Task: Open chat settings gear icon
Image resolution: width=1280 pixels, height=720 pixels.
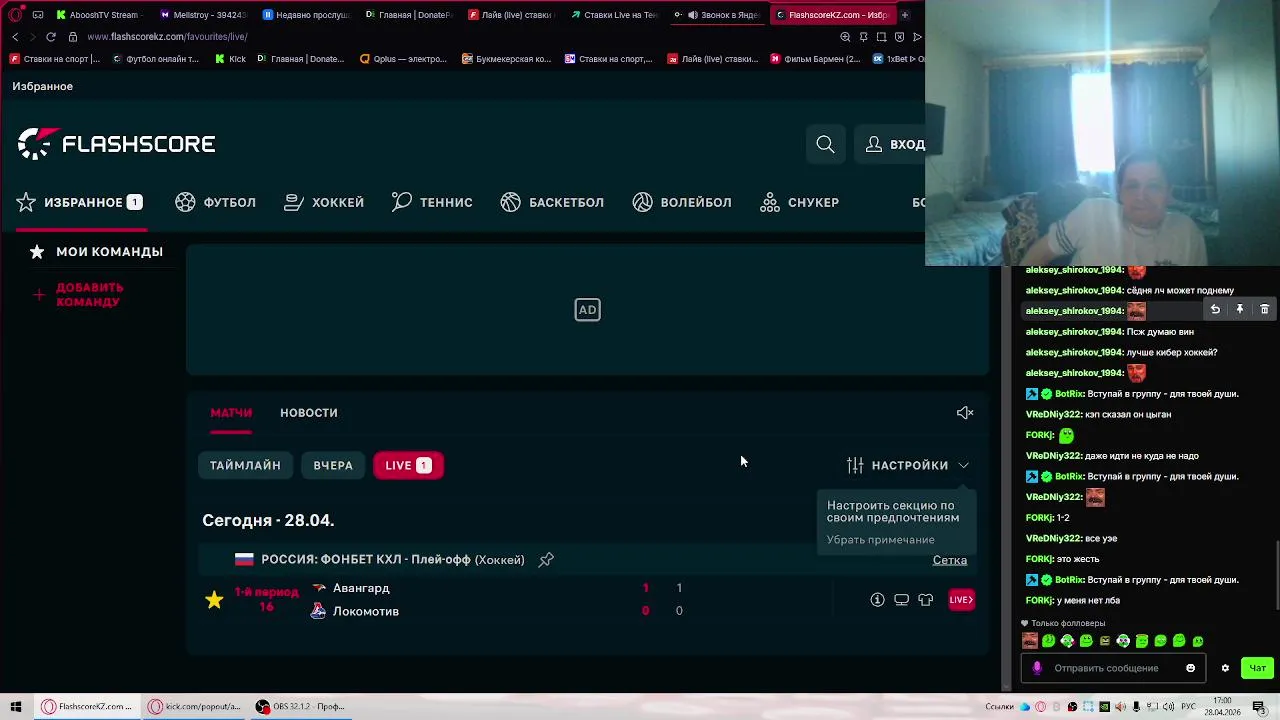Action: (x=1225, y=668)
